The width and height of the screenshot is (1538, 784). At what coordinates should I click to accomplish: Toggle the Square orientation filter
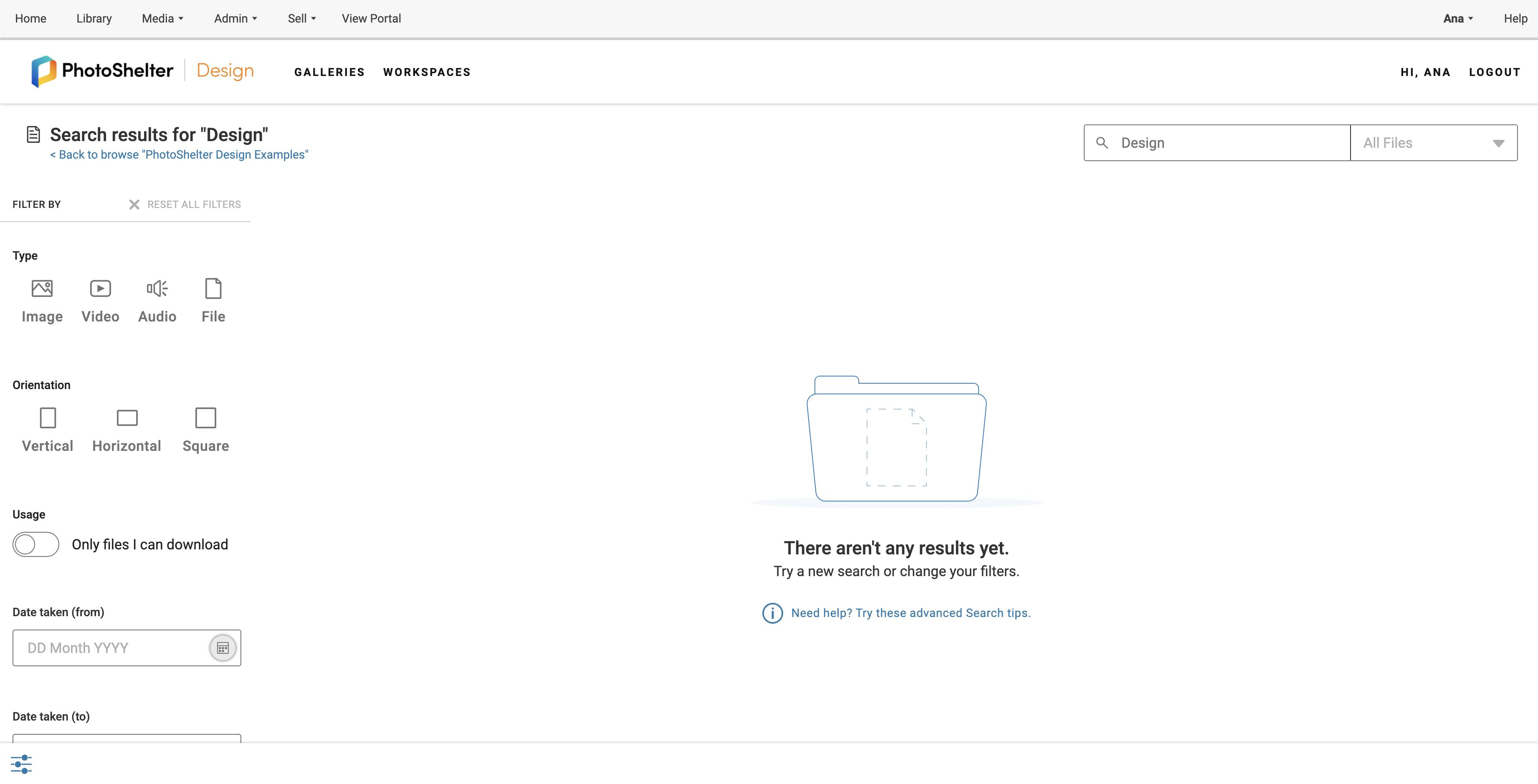point(205,418)
